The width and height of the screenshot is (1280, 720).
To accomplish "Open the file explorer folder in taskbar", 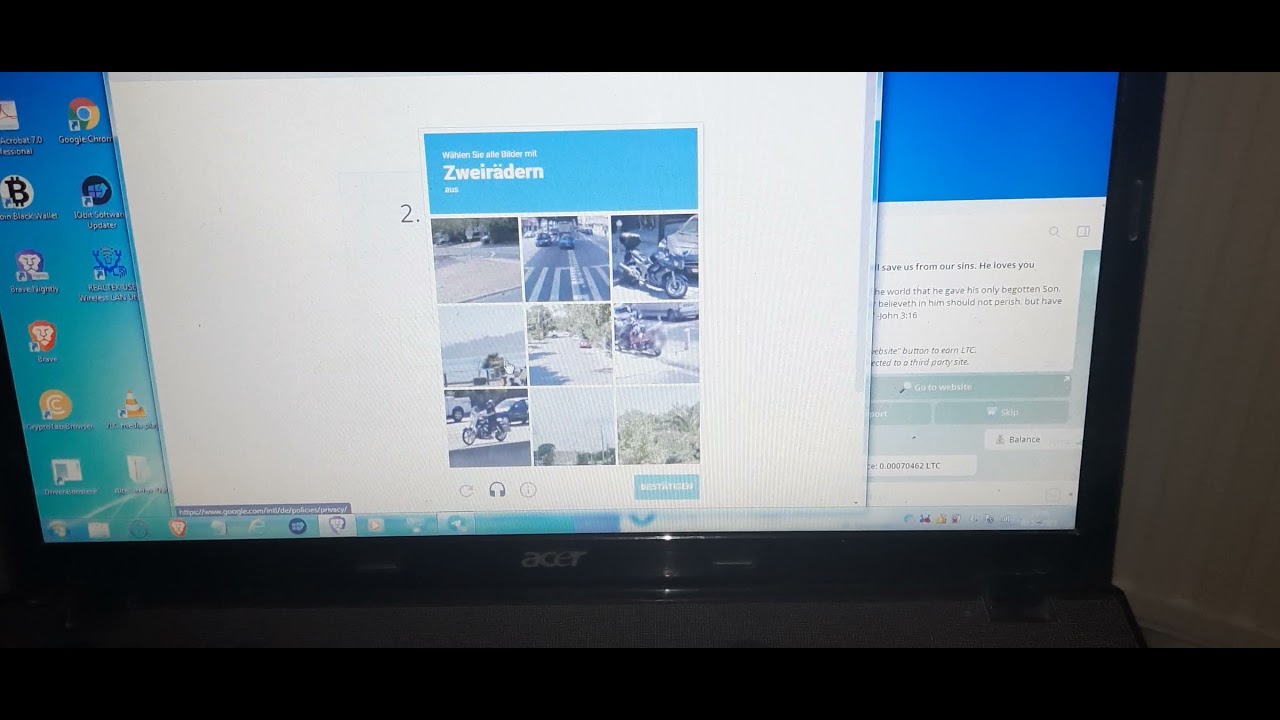I will pyautogui.click(x=99, y=529).
